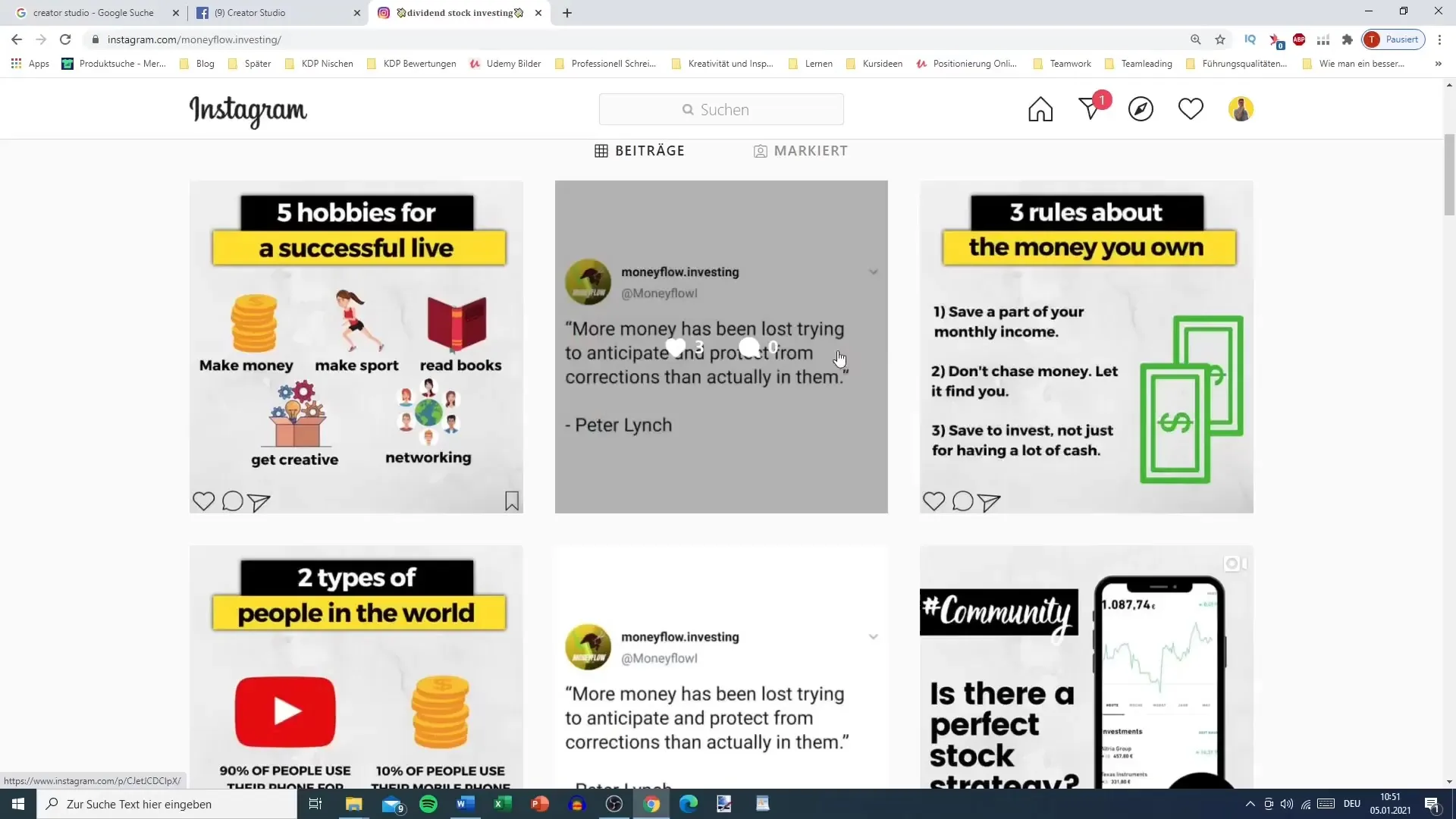Open the second Peter Lynch quote post below
This screenshot has height=819, width=1456.
point(721,667)
